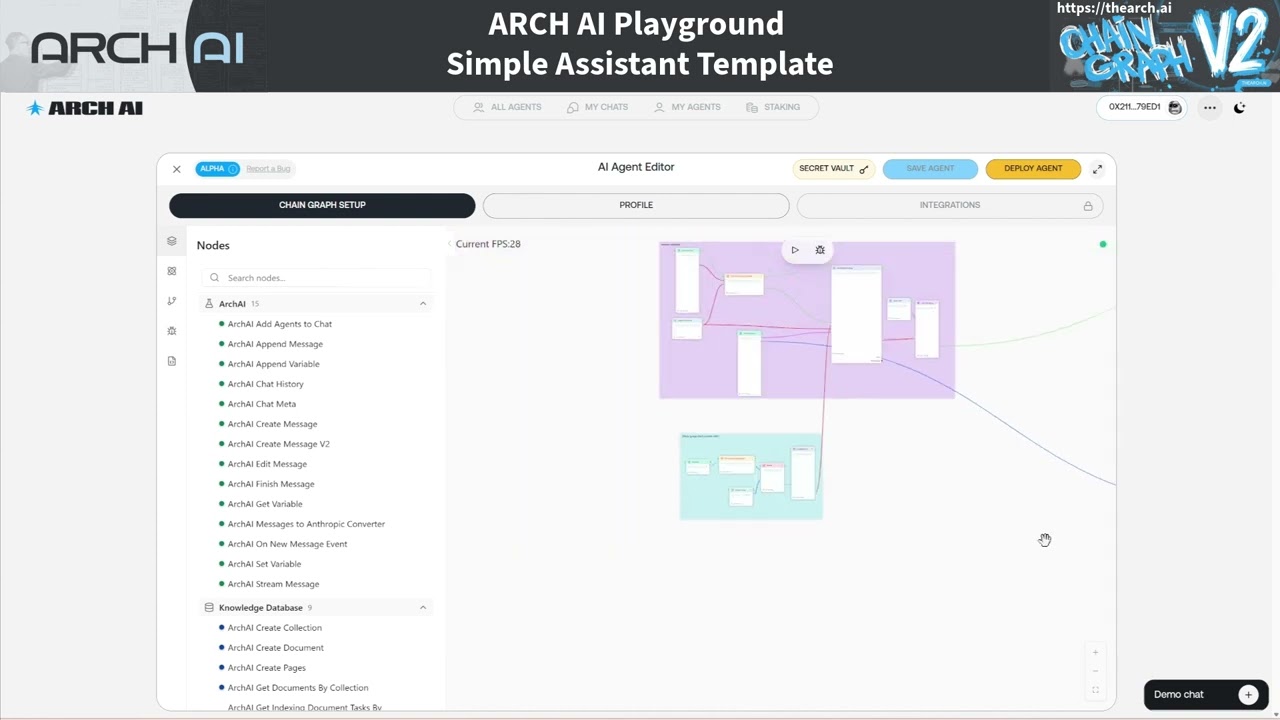
Task: Select ArchAI Add Agents to Chat node
Action: [x=280, y=324]
